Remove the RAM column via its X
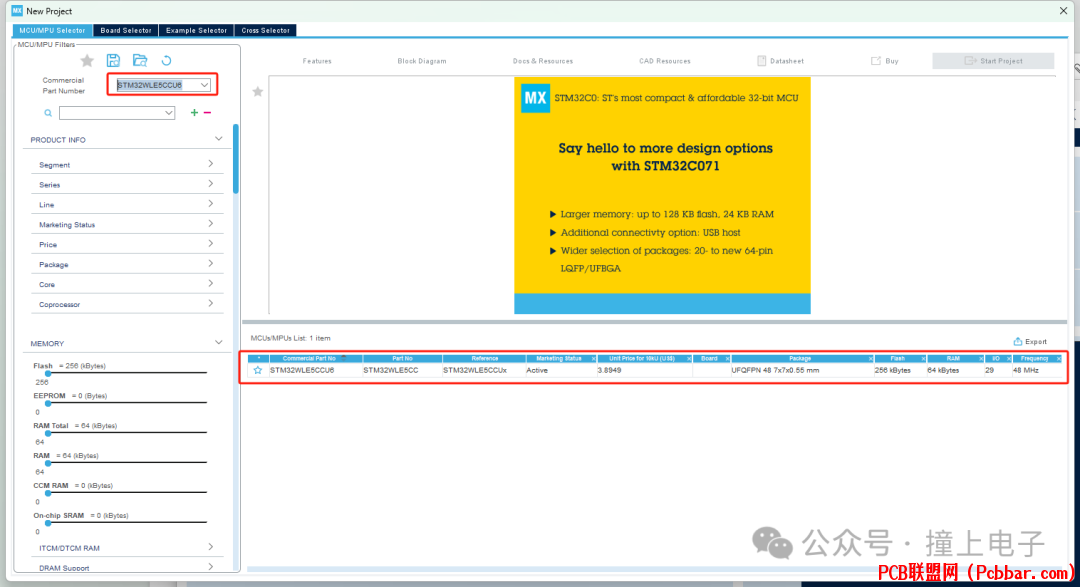Viewport: 1080px width, 587px height. 981,359
